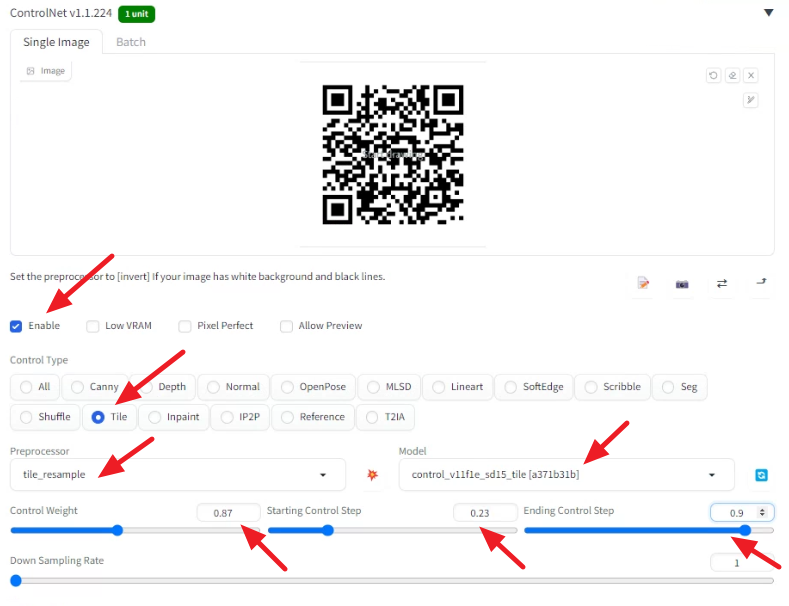789x606 pixels.
Task: Open the Preprocessor dropdown
Action: (178, 475)
